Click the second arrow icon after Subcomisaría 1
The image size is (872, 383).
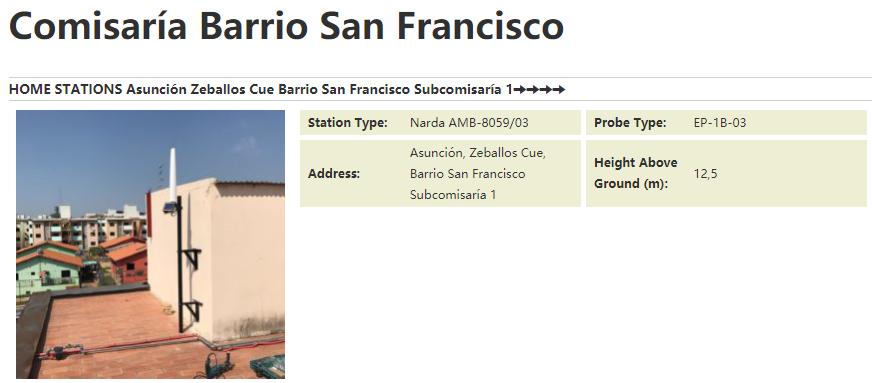pos(533,89)
